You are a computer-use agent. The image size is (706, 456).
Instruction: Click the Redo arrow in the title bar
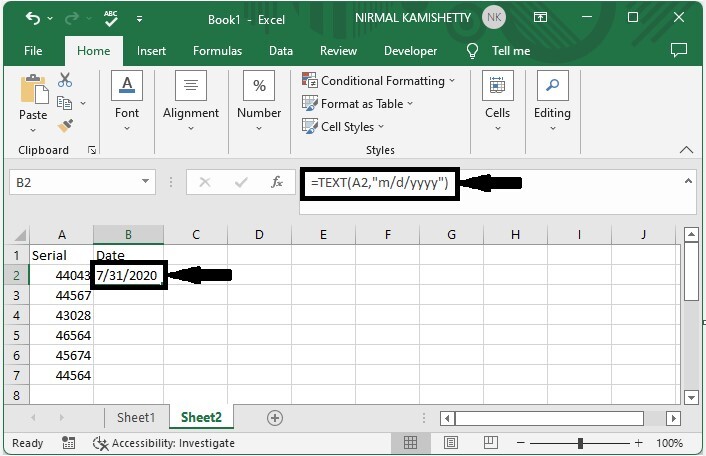click(72, 18)
